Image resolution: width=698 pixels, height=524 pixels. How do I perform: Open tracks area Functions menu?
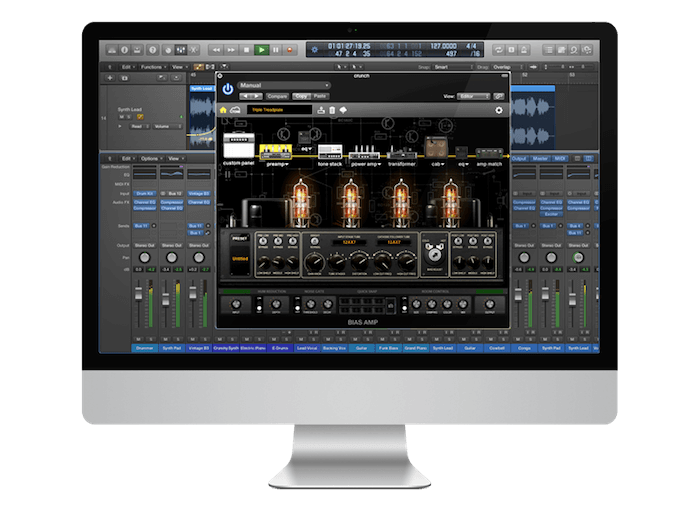click(x=153, y=67)
